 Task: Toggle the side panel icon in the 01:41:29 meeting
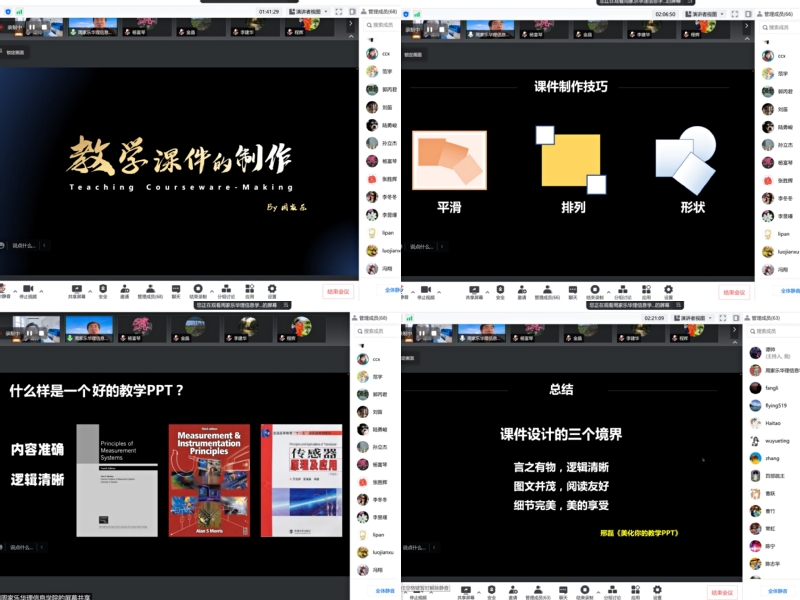pyautogui.click(x=353, y=11)
